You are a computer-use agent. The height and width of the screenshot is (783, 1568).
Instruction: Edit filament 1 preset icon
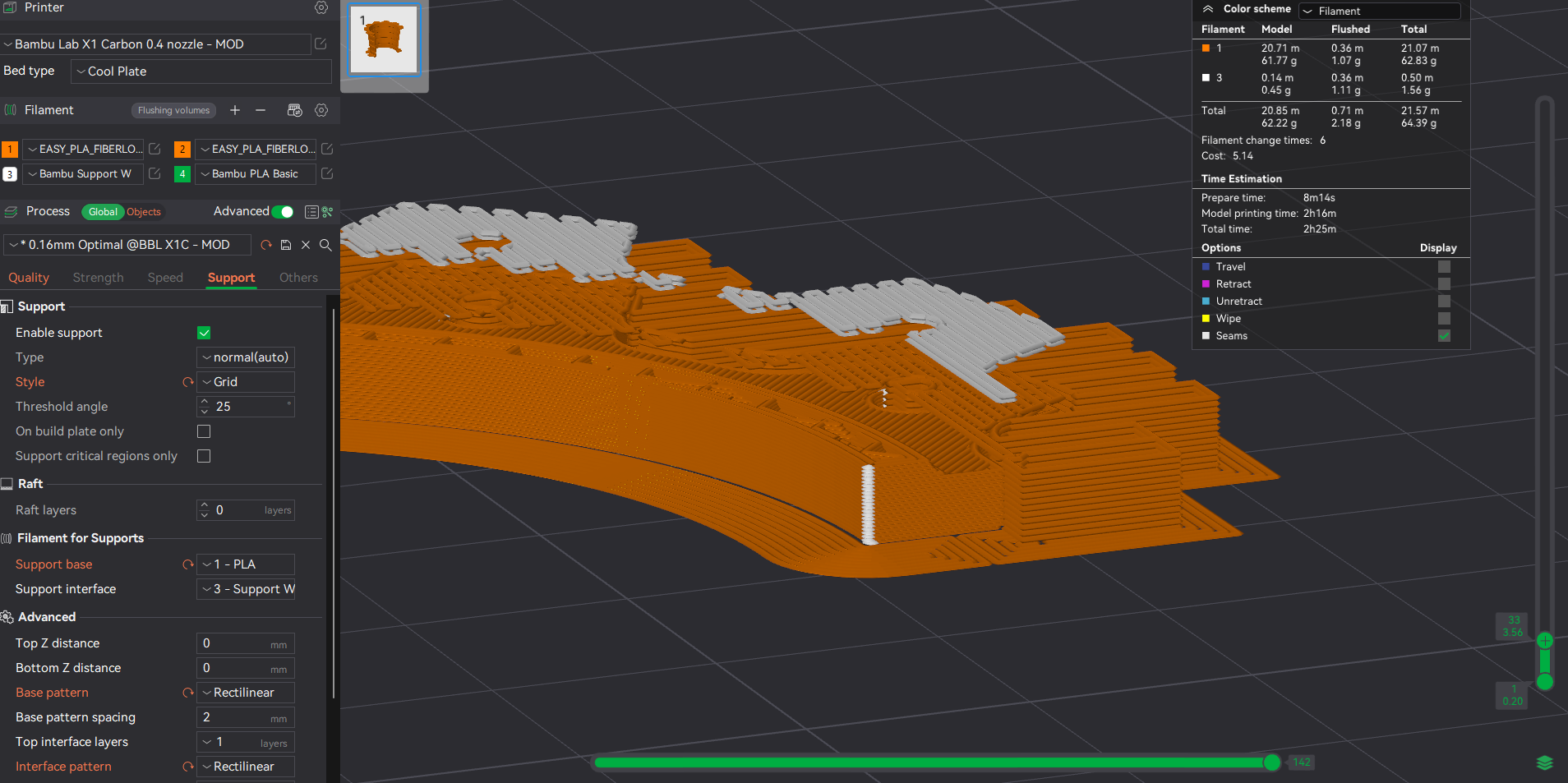[154, 149]
